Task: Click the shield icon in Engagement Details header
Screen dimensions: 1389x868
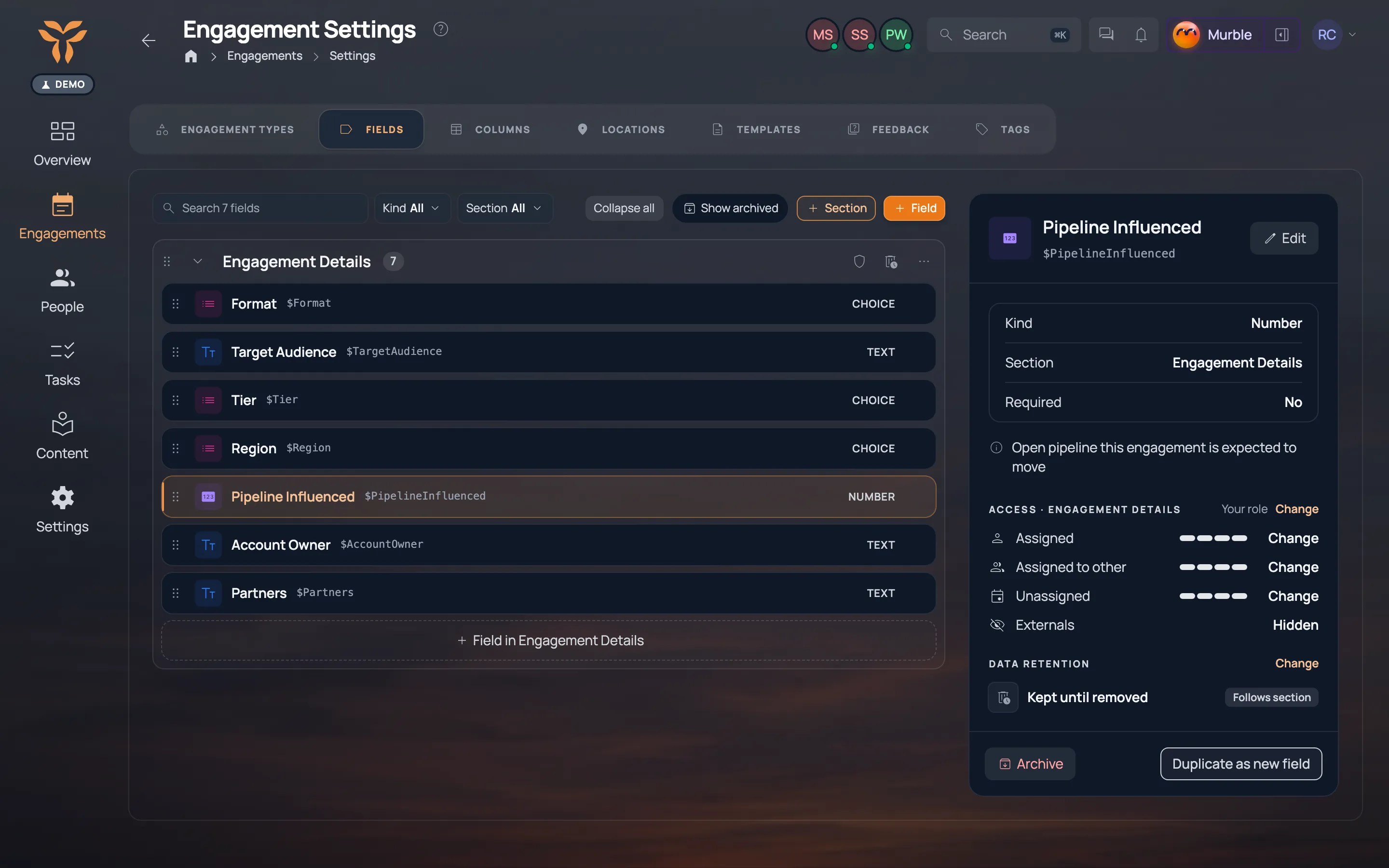Action: 858,261
